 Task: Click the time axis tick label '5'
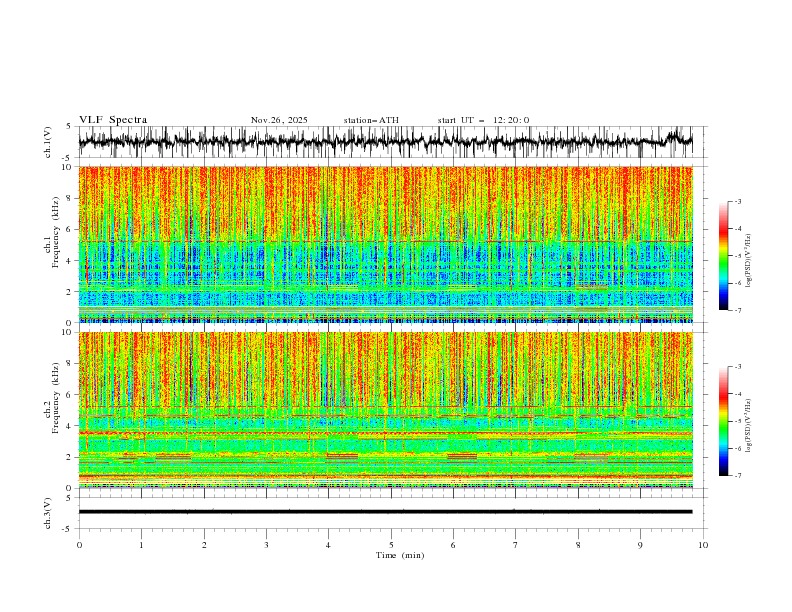[391, 545]
